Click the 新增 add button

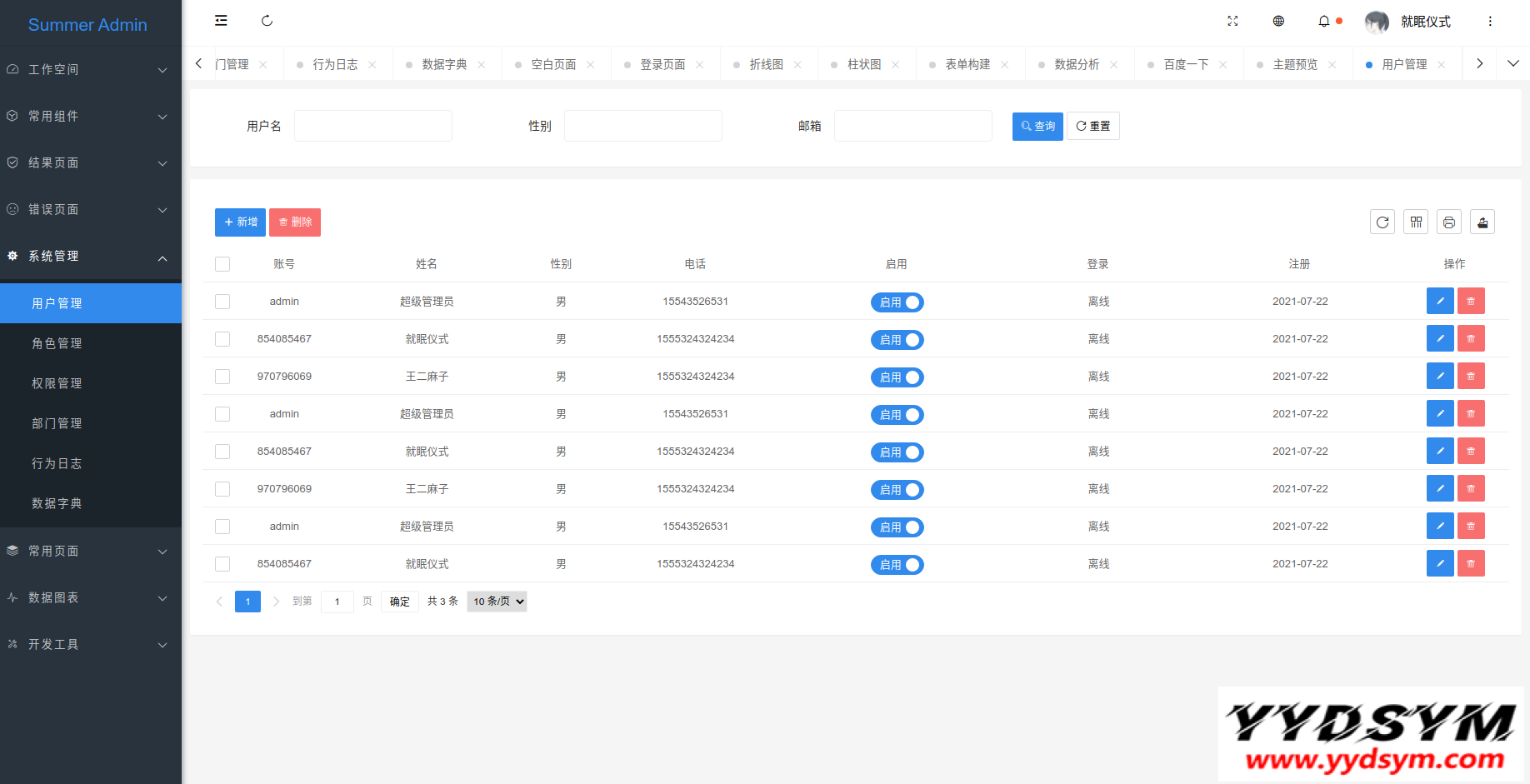[x=240, y=222]
